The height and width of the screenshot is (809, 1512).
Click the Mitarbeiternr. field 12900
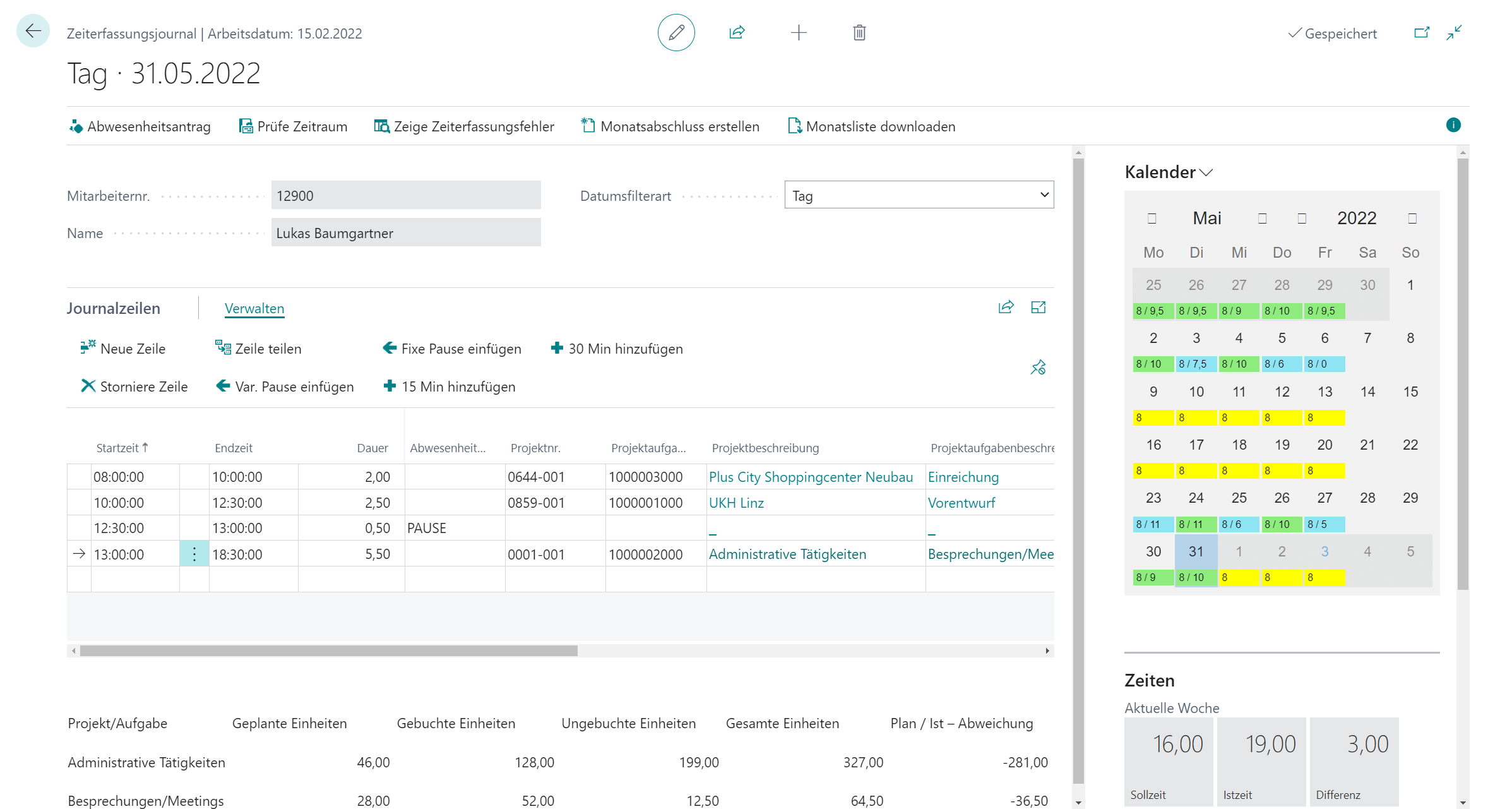(x=406, y=195)
